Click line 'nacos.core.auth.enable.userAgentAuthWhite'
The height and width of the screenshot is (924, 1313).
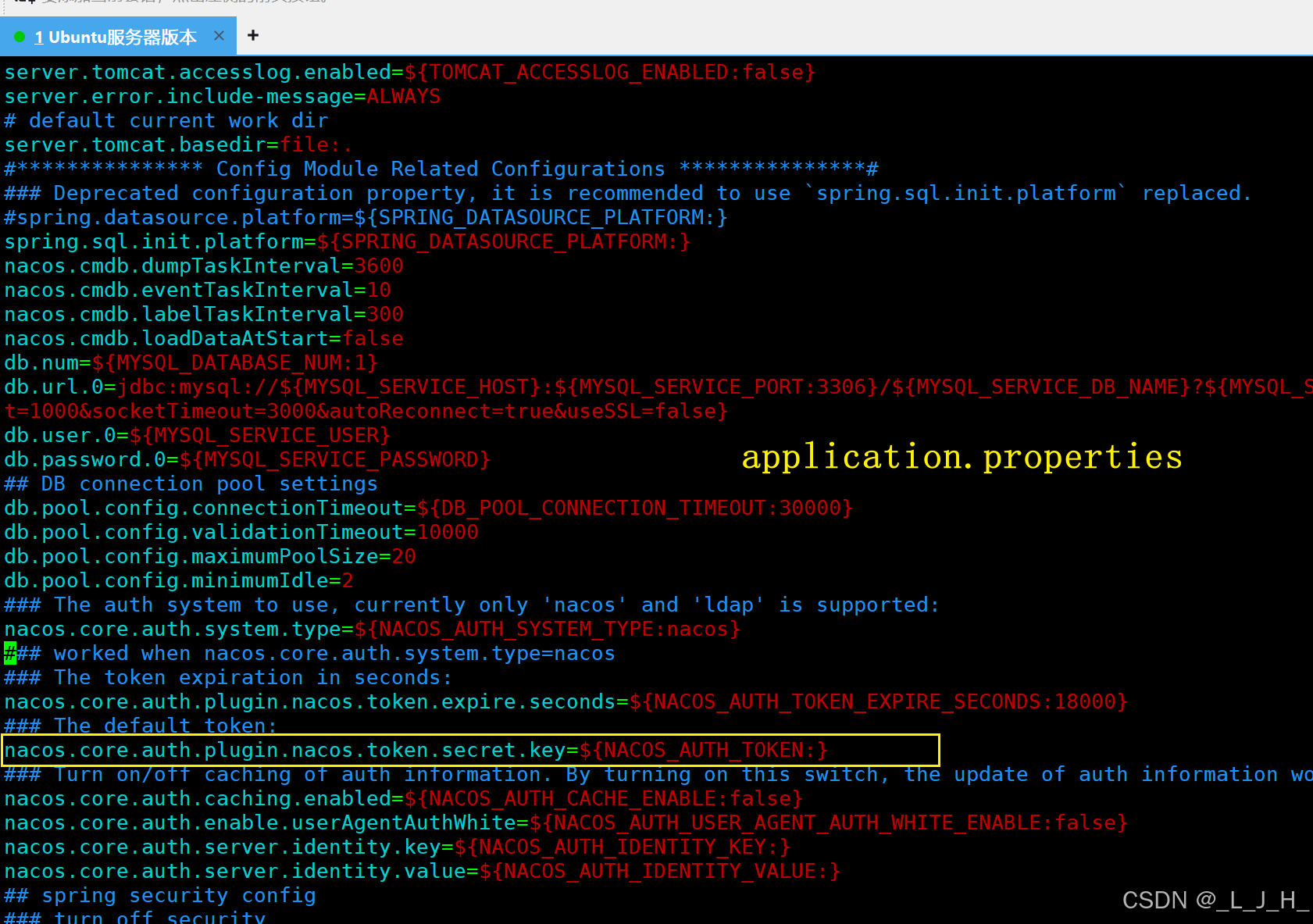point(566,822)
